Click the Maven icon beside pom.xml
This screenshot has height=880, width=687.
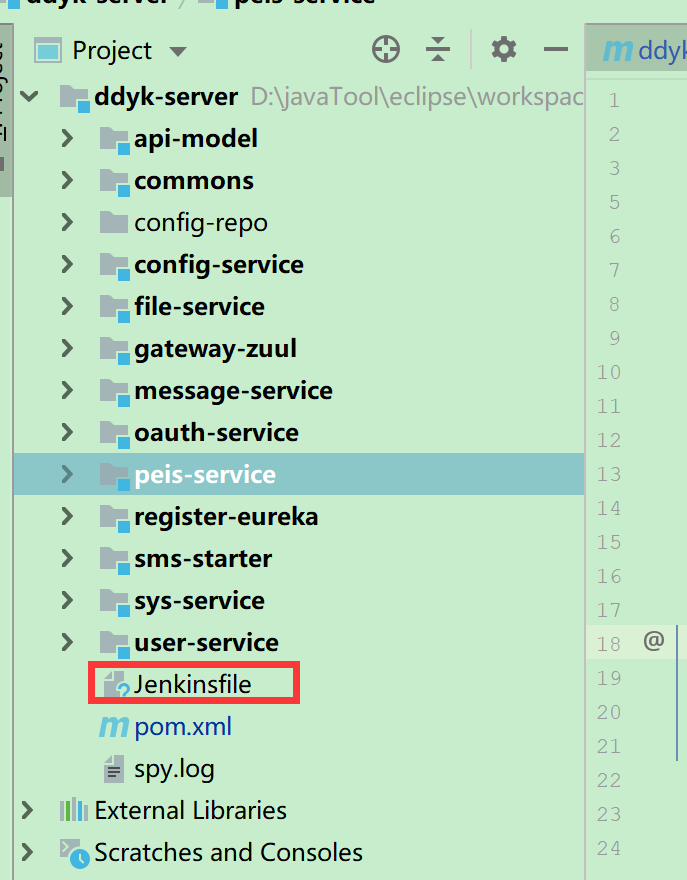pos(113,727)
